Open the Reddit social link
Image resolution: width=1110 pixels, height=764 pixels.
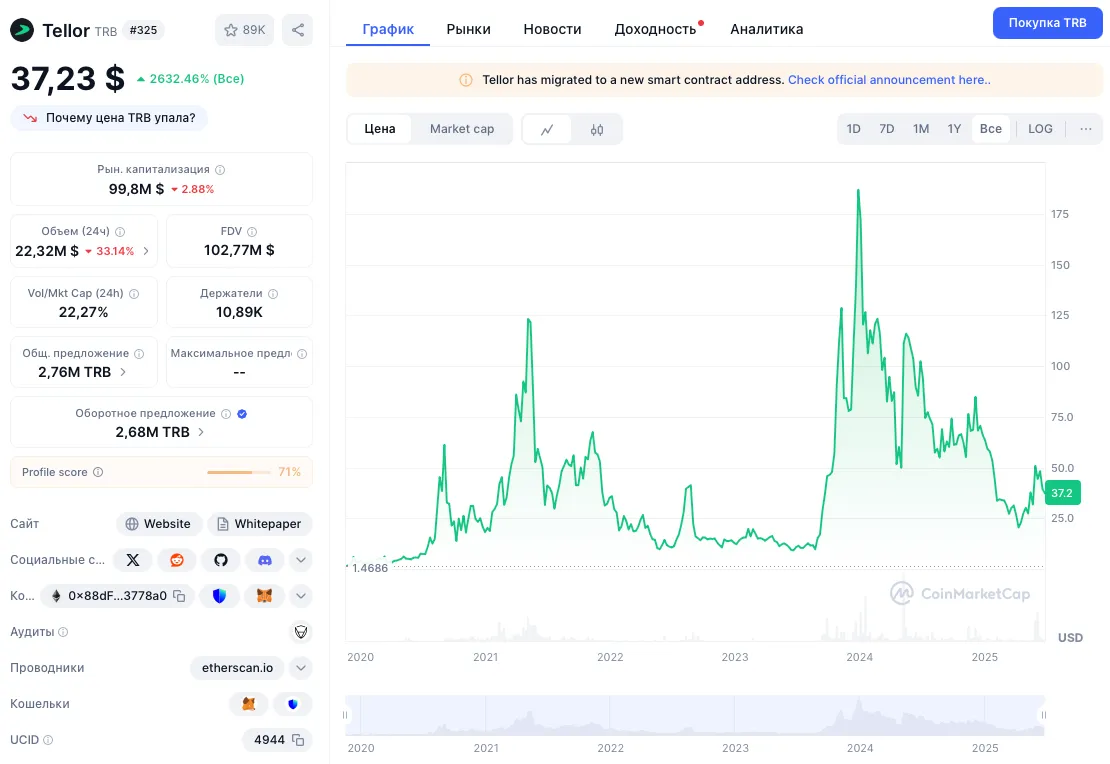(x=176, y=560)
